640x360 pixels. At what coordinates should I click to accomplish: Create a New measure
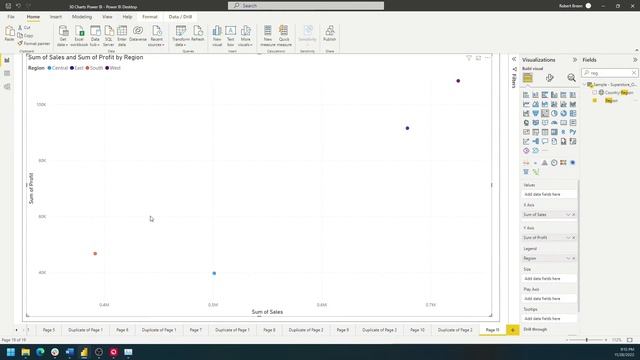[268, 36]
